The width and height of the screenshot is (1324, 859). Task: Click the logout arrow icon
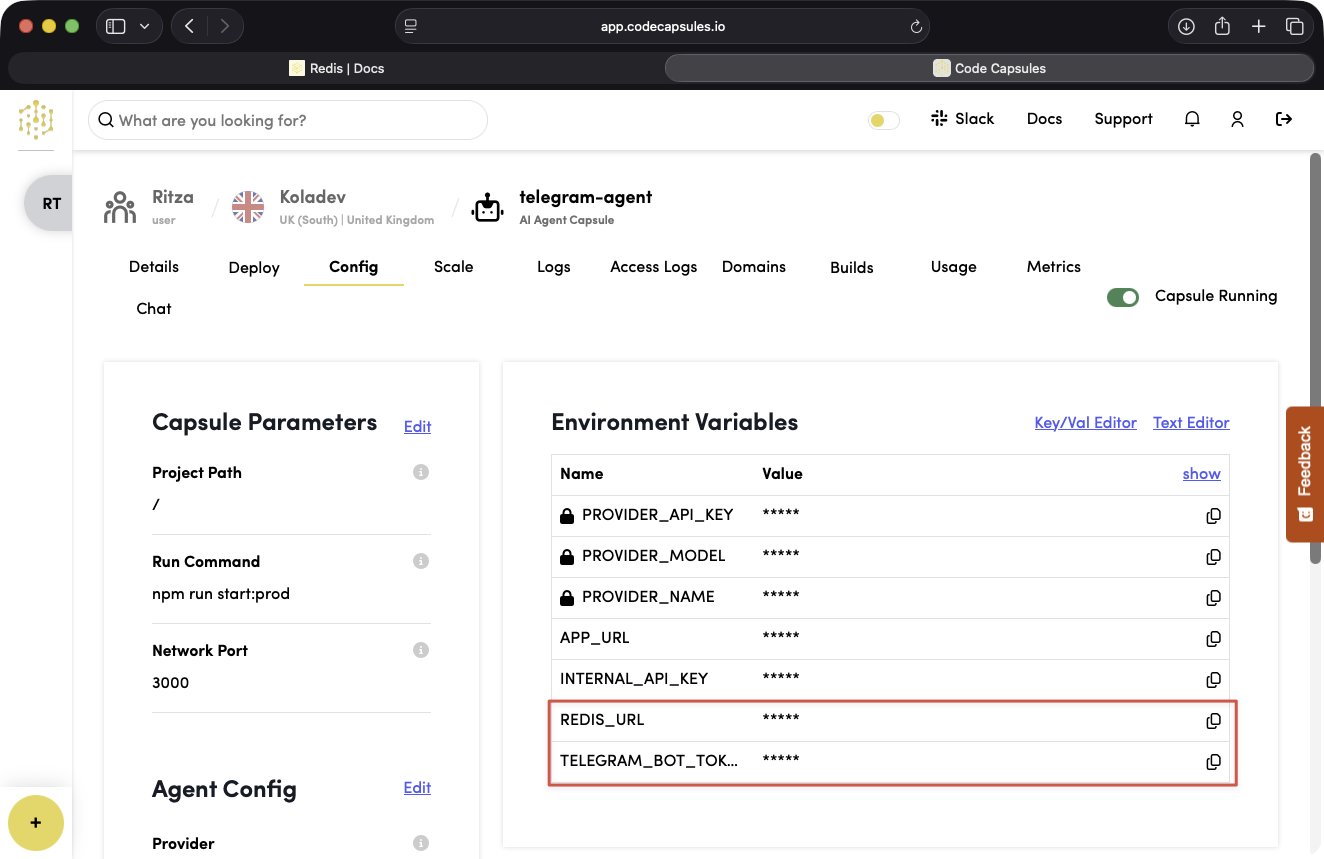1284,119
